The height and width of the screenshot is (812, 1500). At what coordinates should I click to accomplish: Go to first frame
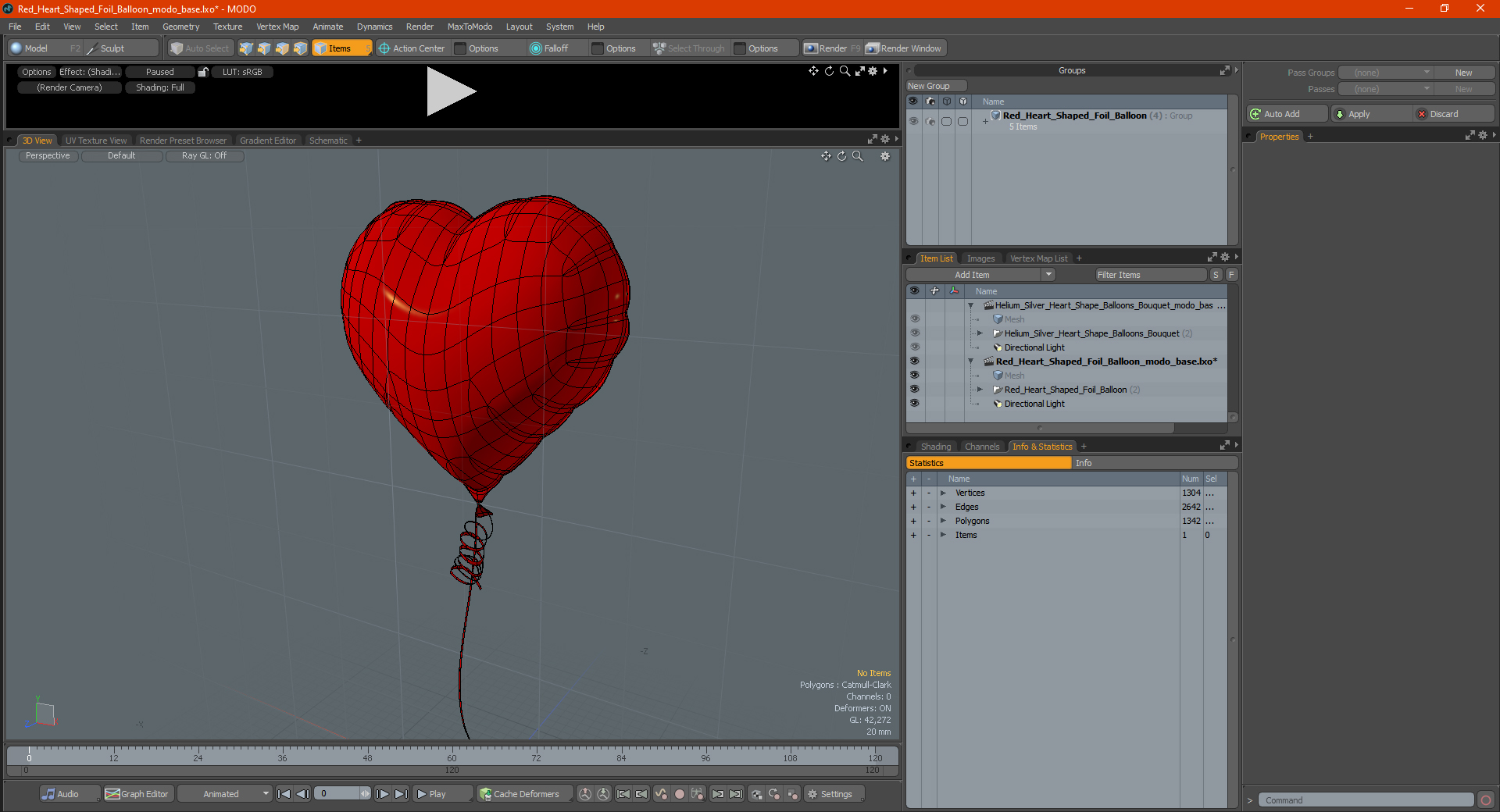click(284, 794)
